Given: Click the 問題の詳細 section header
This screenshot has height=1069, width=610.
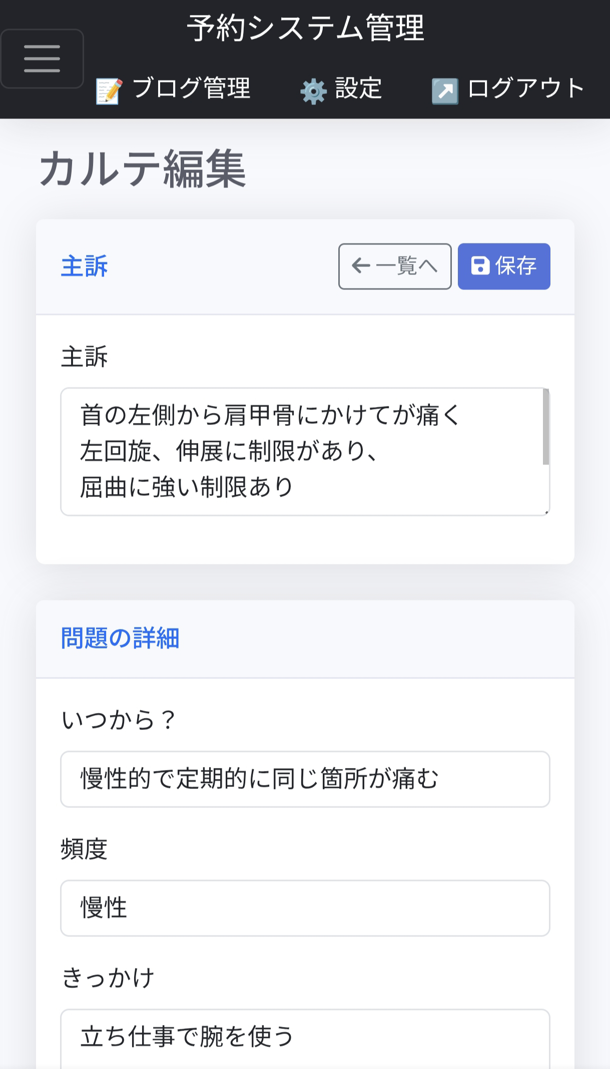Looking at the screenshot, I should 120,638.
